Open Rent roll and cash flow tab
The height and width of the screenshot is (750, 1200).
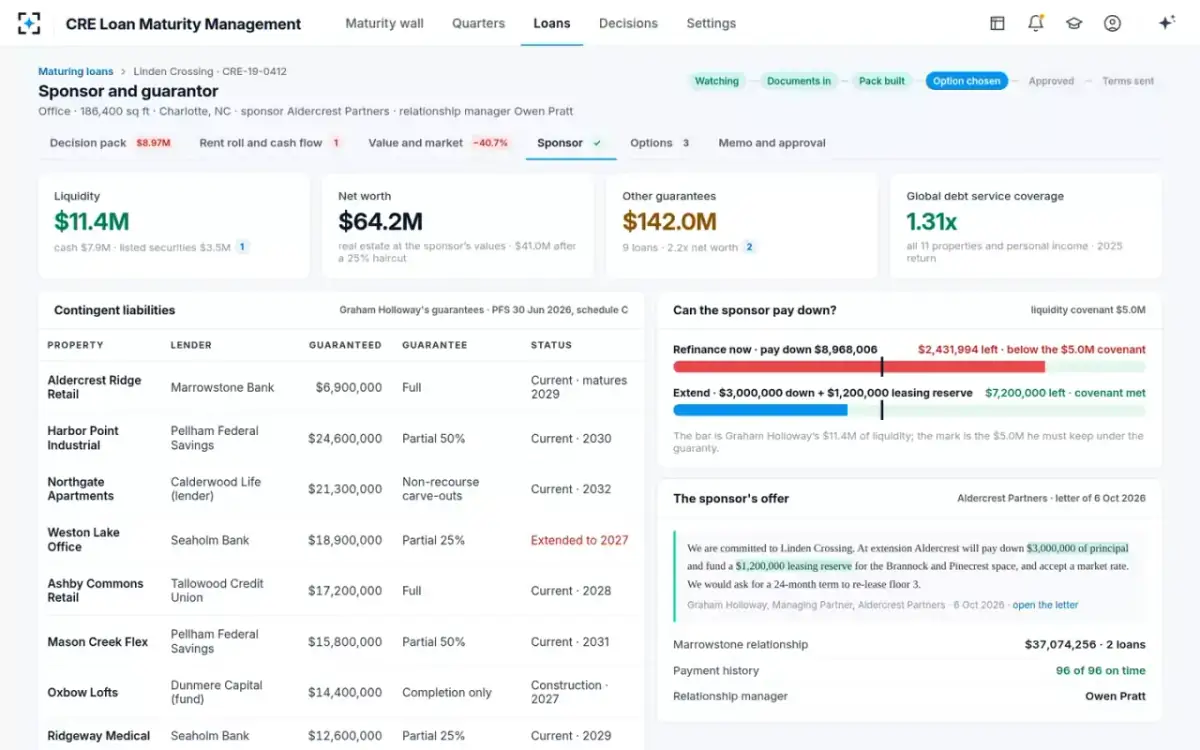tap(270, 143)
